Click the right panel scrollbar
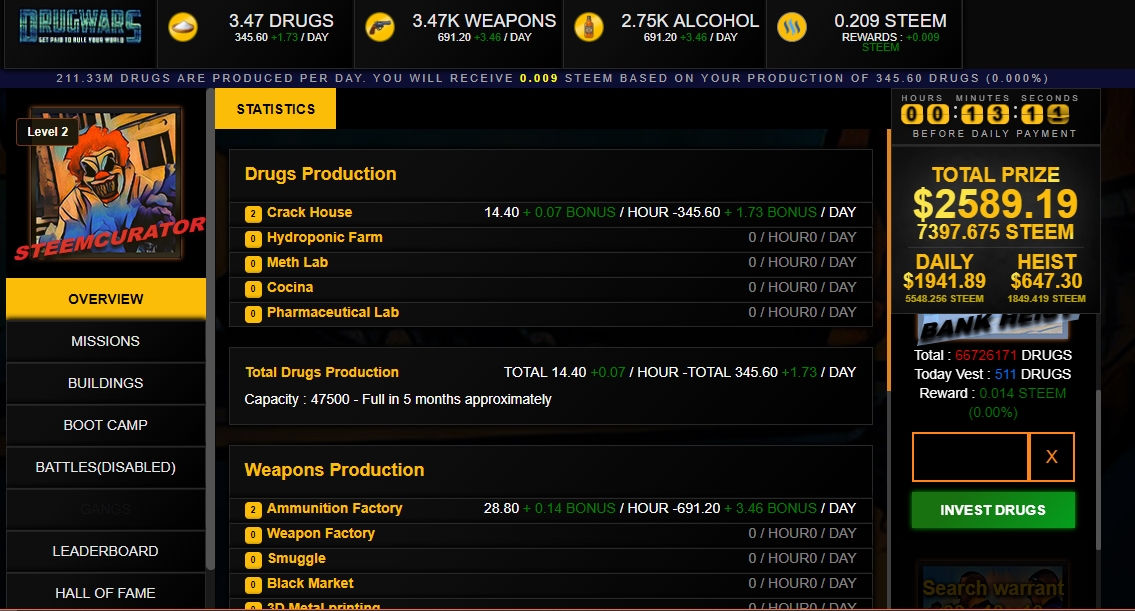This screenshot has width=1135, height=611. 1098,471
